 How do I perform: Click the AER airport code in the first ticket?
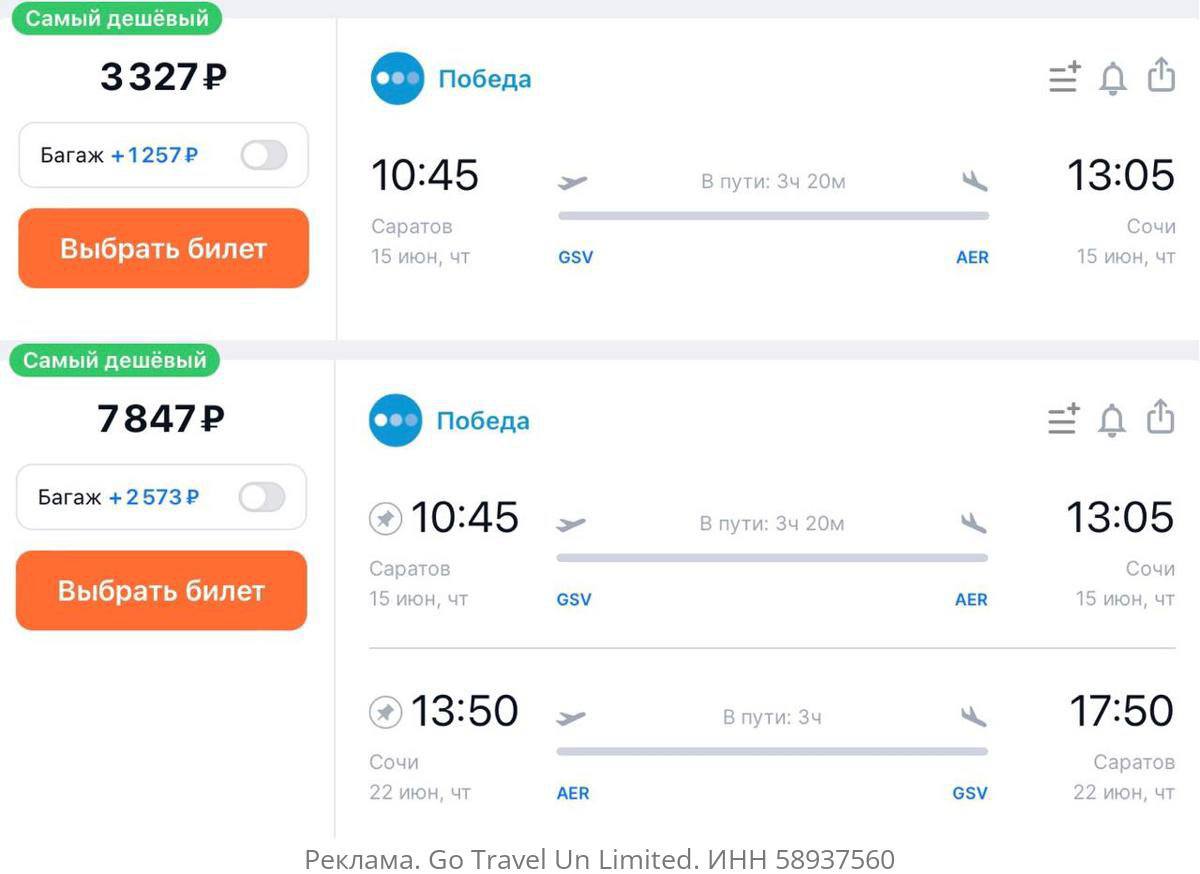click(x=972, y=257)
